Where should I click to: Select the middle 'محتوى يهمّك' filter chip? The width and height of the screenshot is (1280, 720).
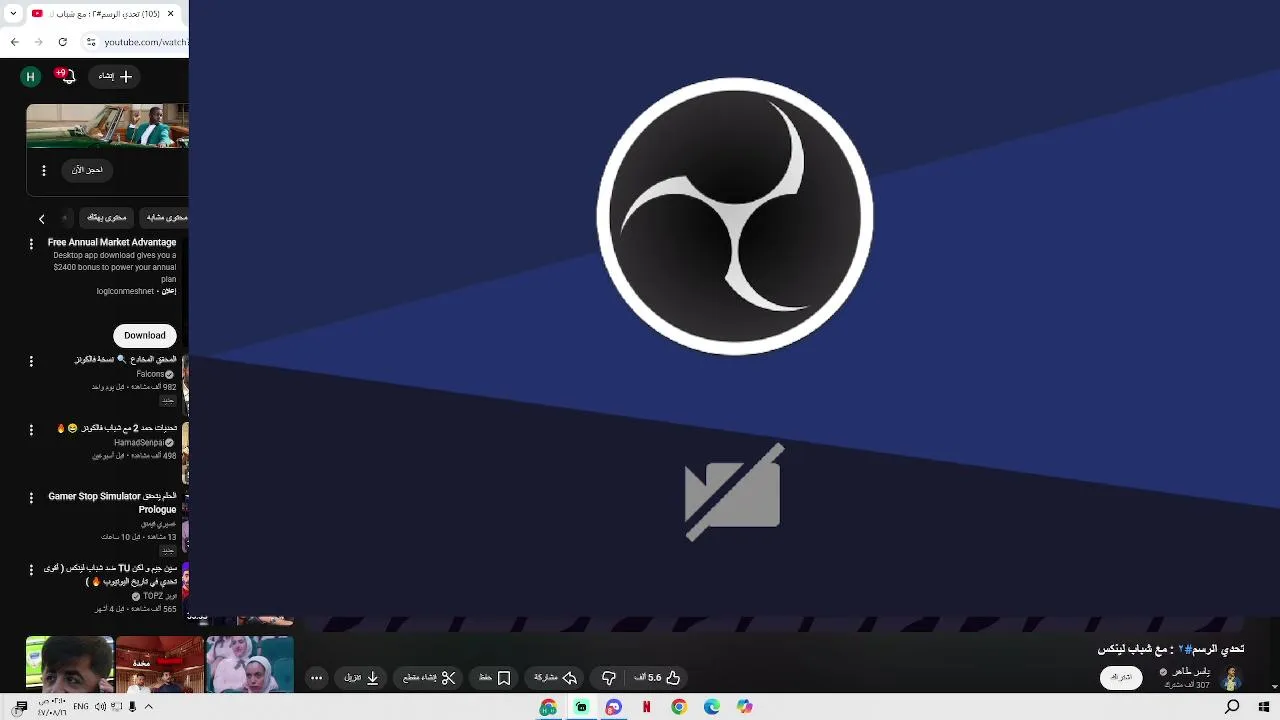coord(107,217)
